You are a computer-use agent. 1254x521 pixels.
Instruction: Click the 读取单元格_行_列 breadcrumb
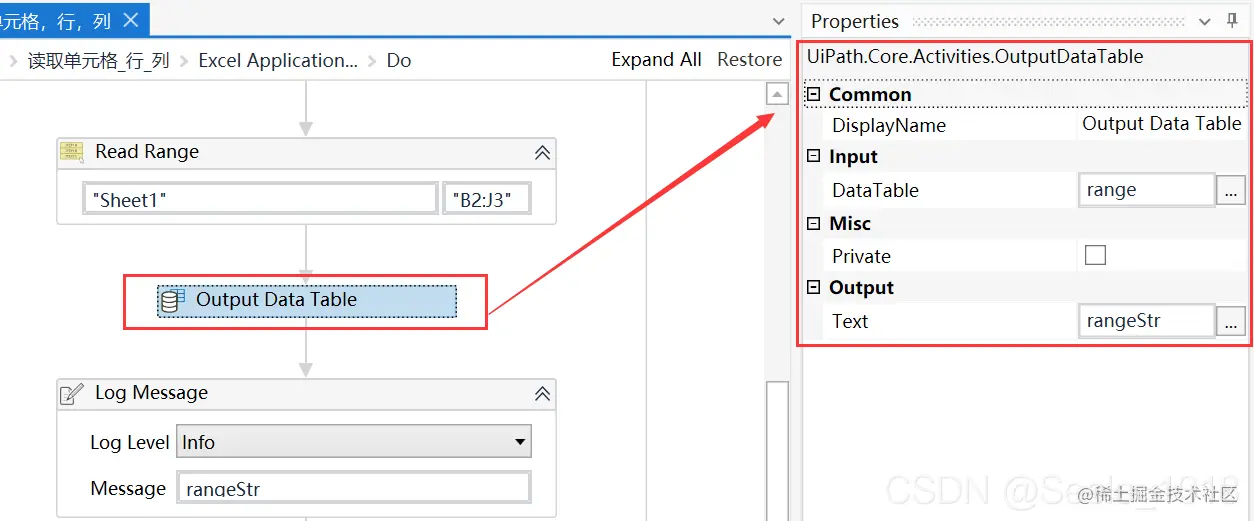[98, 60]
